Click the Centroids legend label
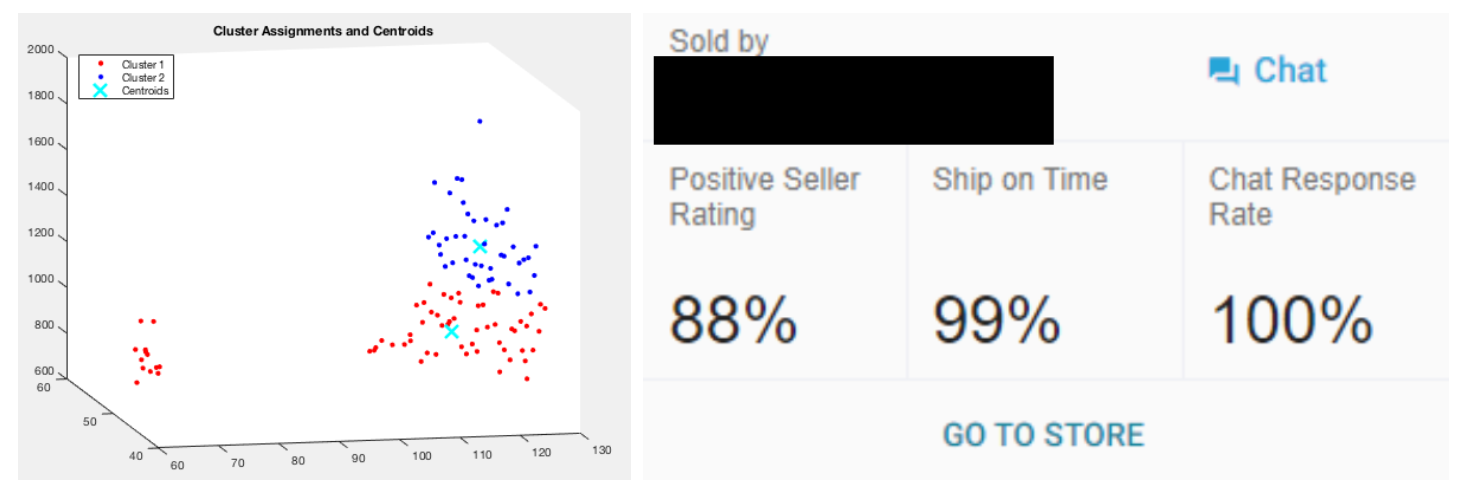The height and width of the screenshot is (487, 1457). coord(145,90)
